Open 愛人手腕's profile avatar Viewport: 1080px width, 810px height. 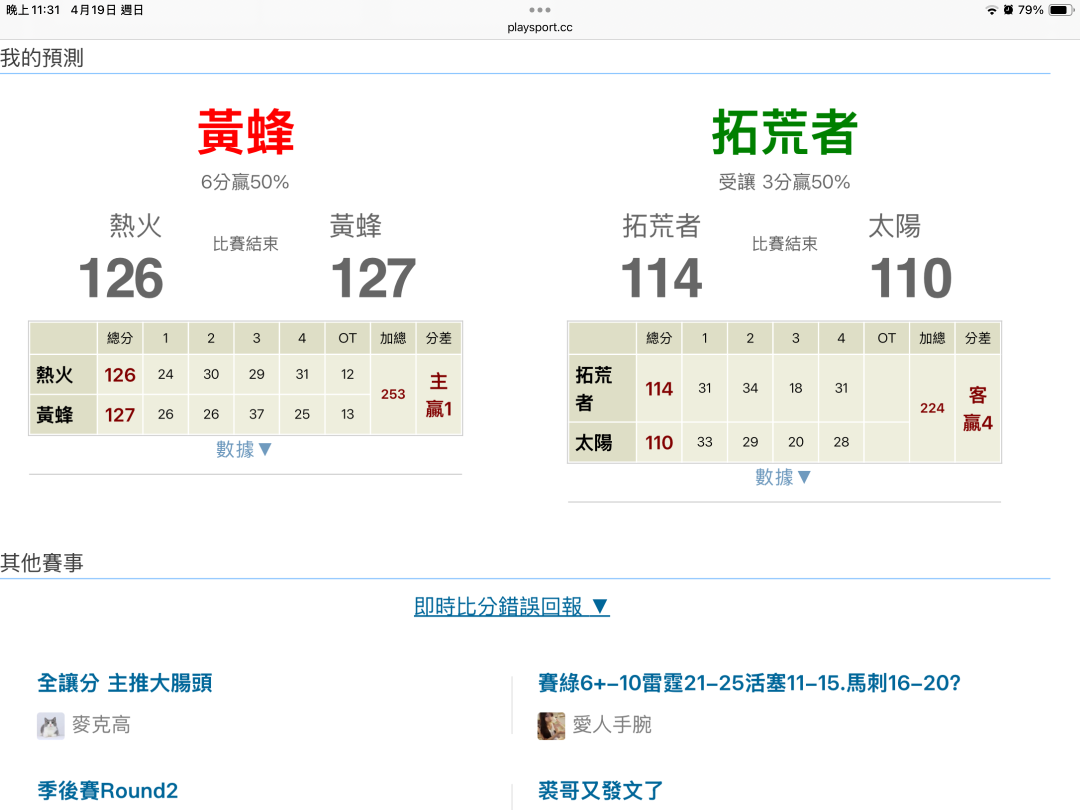point(551,726)
